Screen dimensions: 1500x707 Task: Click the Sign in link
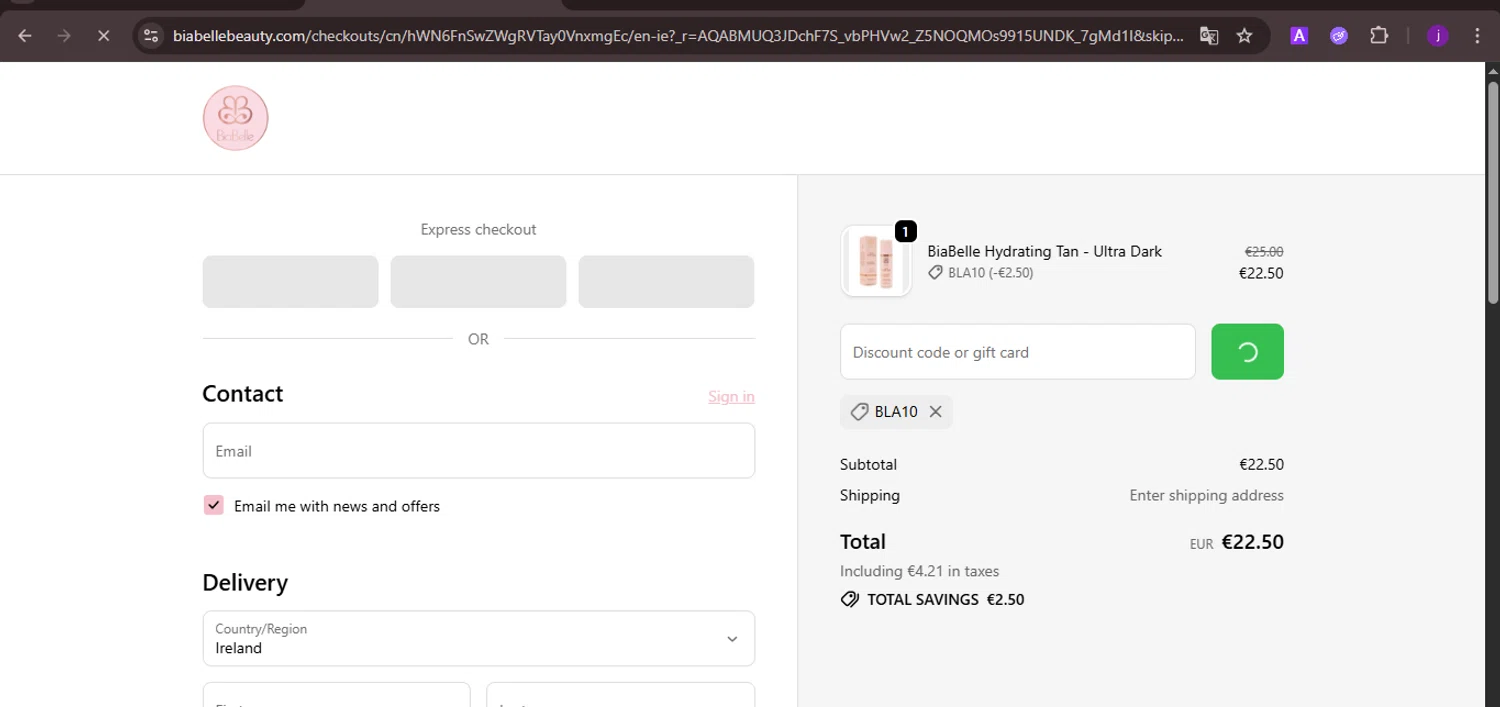[x=731, y=397]
